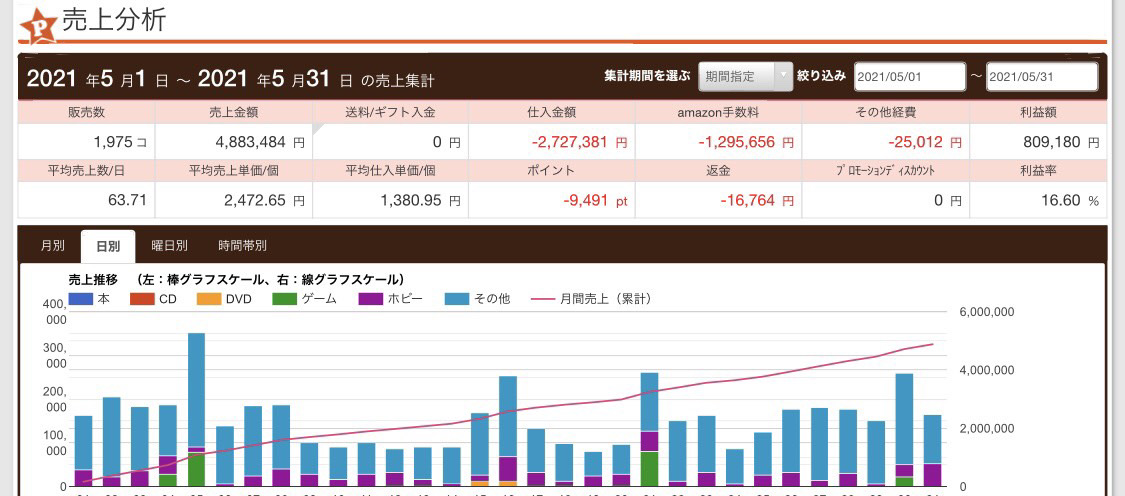Open the 期間指定 period dropdown

[735, 76]
